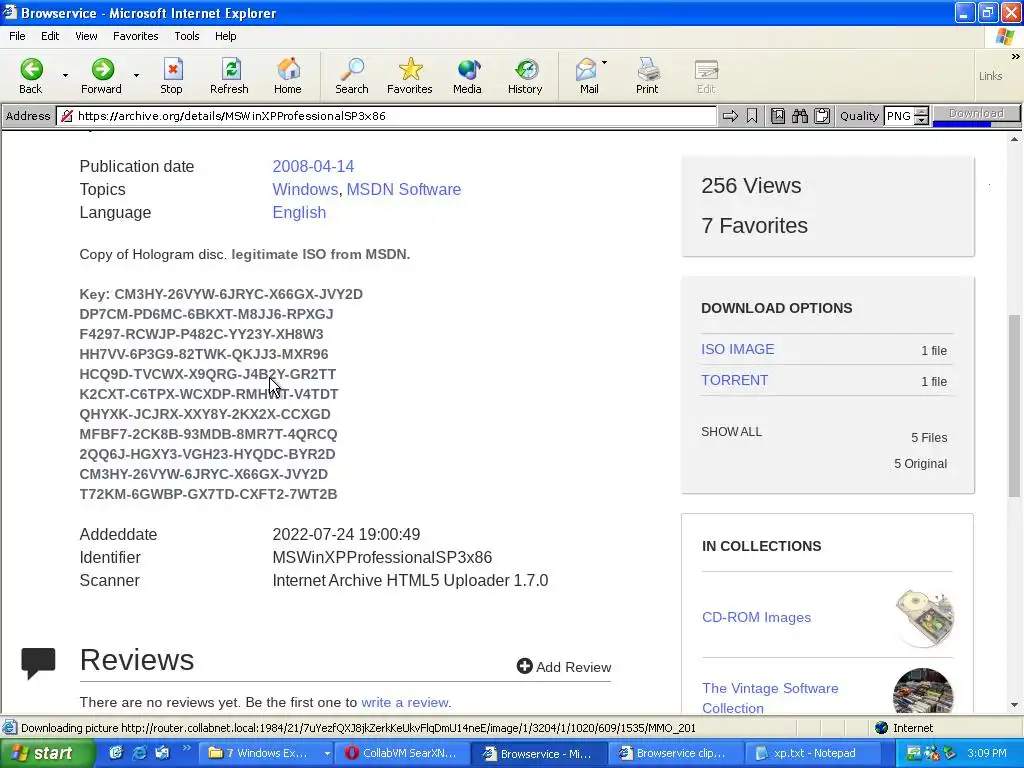Open the CD-ROM Images thumbnail
The image size is (1024, 768).
click(x=923, y=617)
